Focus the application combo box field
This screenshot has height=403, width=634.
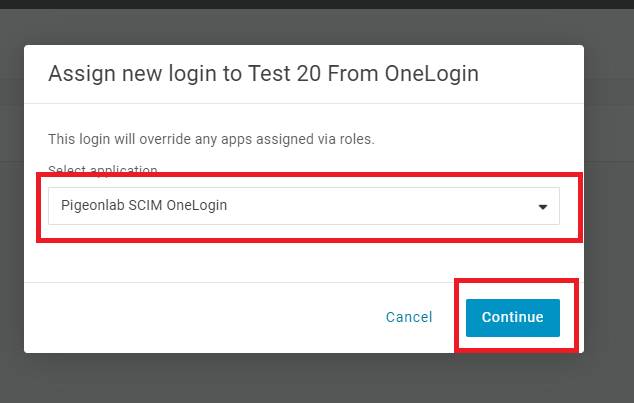click(x=304, y=206)
